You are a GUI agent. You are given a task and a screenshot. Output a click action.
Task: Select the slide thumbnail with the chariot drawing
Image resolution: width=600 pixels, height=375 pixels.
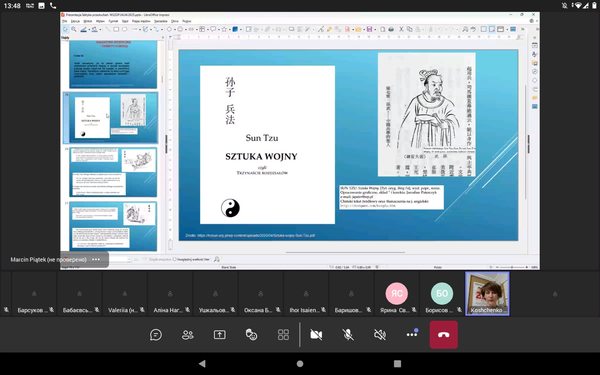113,172
